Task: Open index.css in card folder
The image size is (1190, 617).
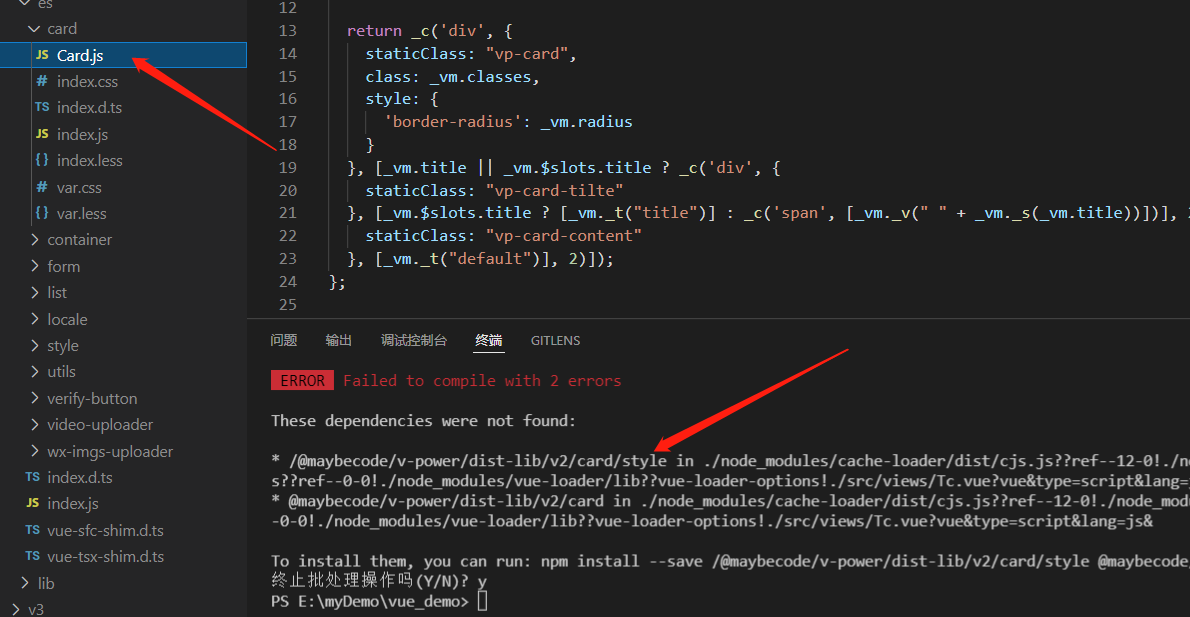Action: [x=87, y=81]
